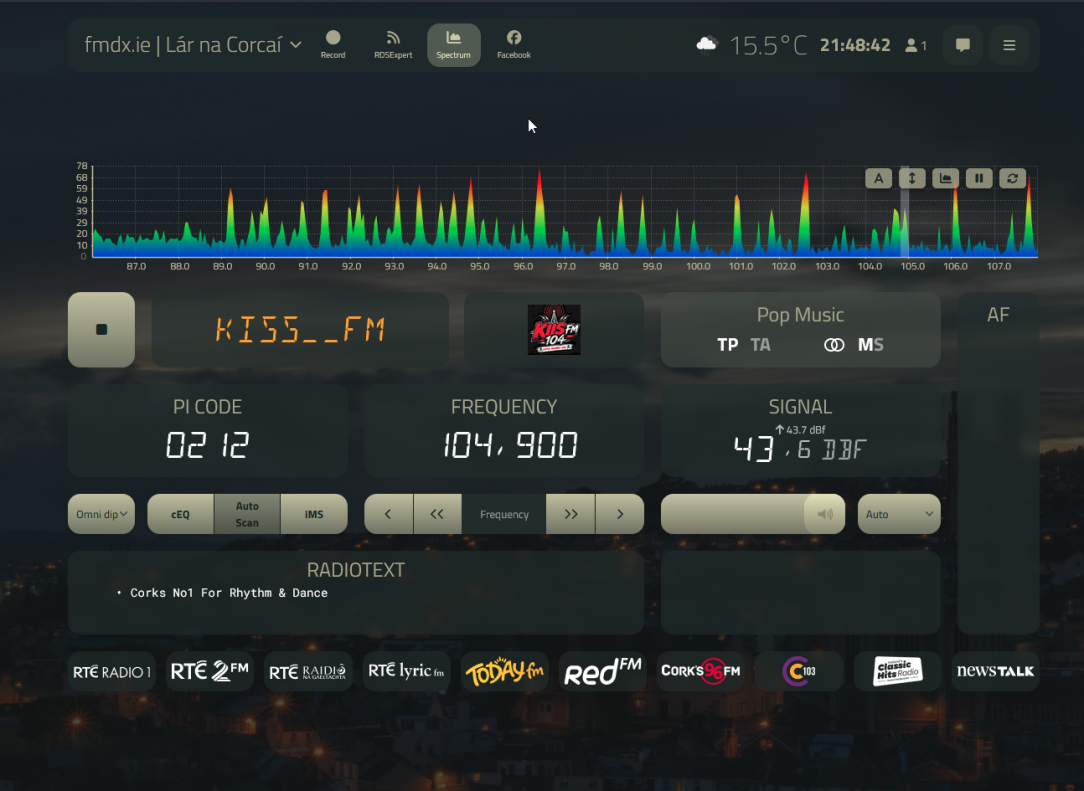
Task: Tune up one step with single right arrow
Action: click(x=619, y=514)
